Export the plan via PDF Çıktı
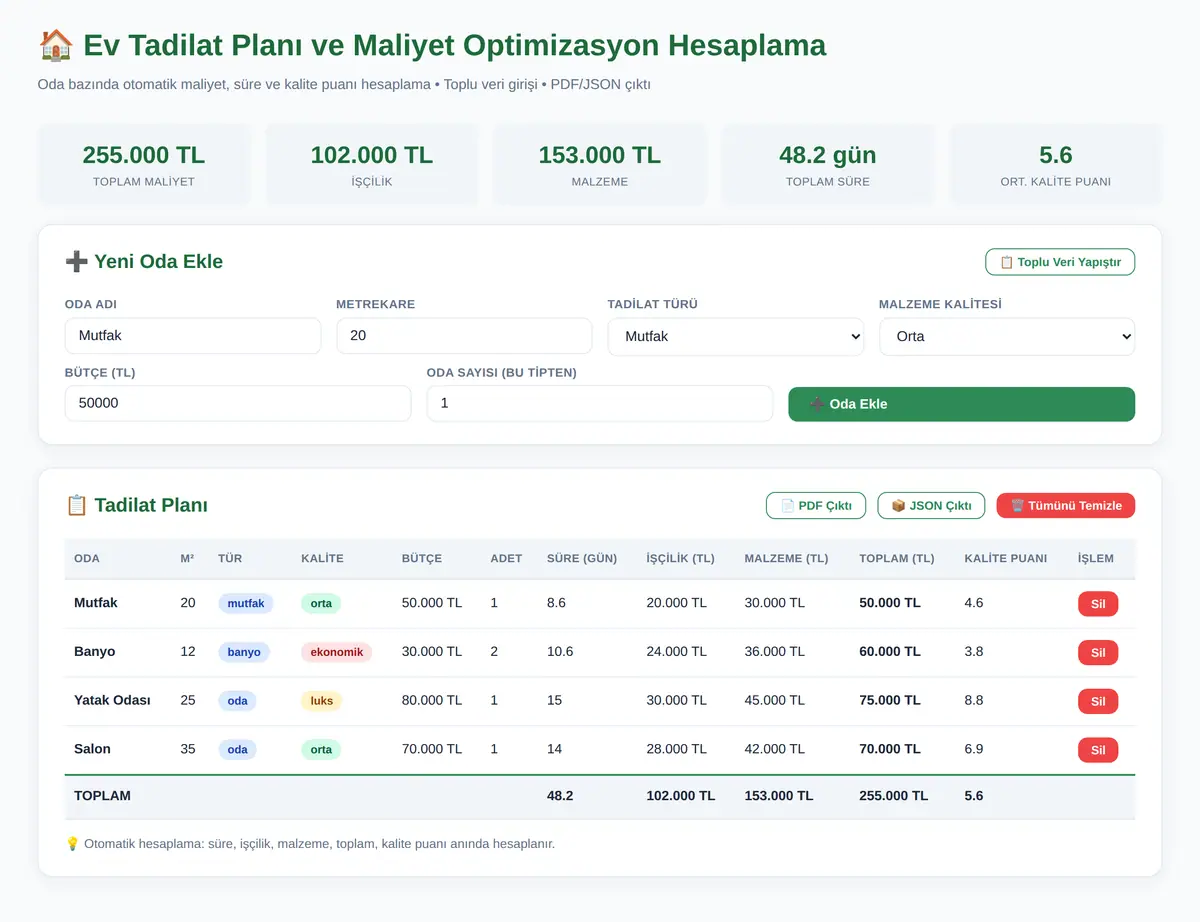1200x922 pixels. [816, 506]
